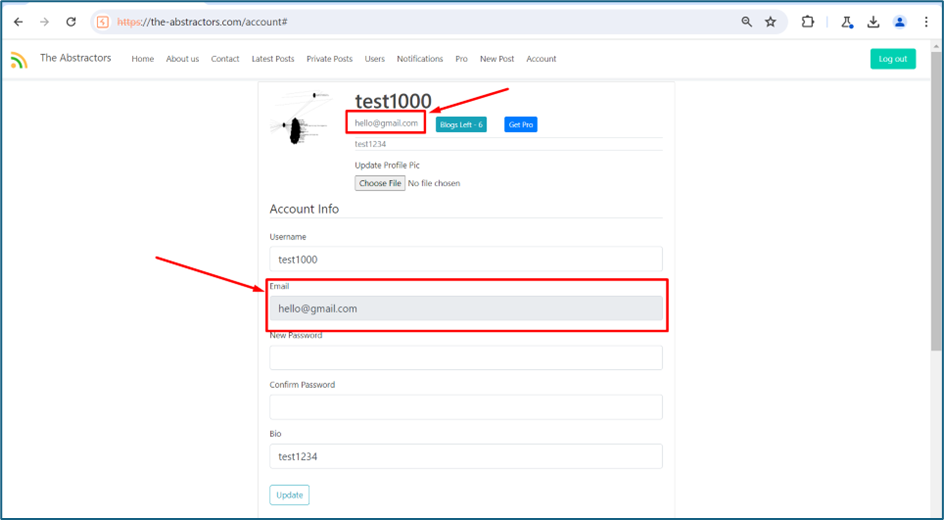The height and width of the screenshot is (520, 944).
Task: Open the Chrome profile avatar
Action: click(899, 22)
